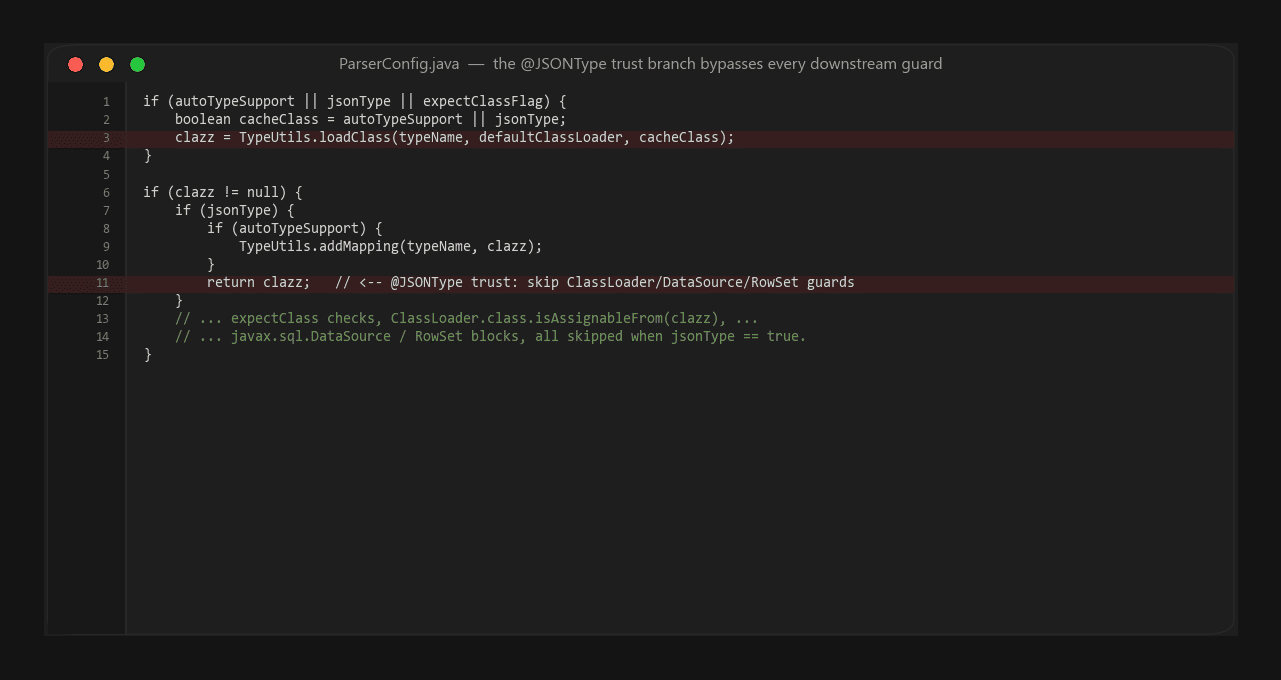
Task: Click the ParserConfig.java window title text
Action: [x=640, y=64]
